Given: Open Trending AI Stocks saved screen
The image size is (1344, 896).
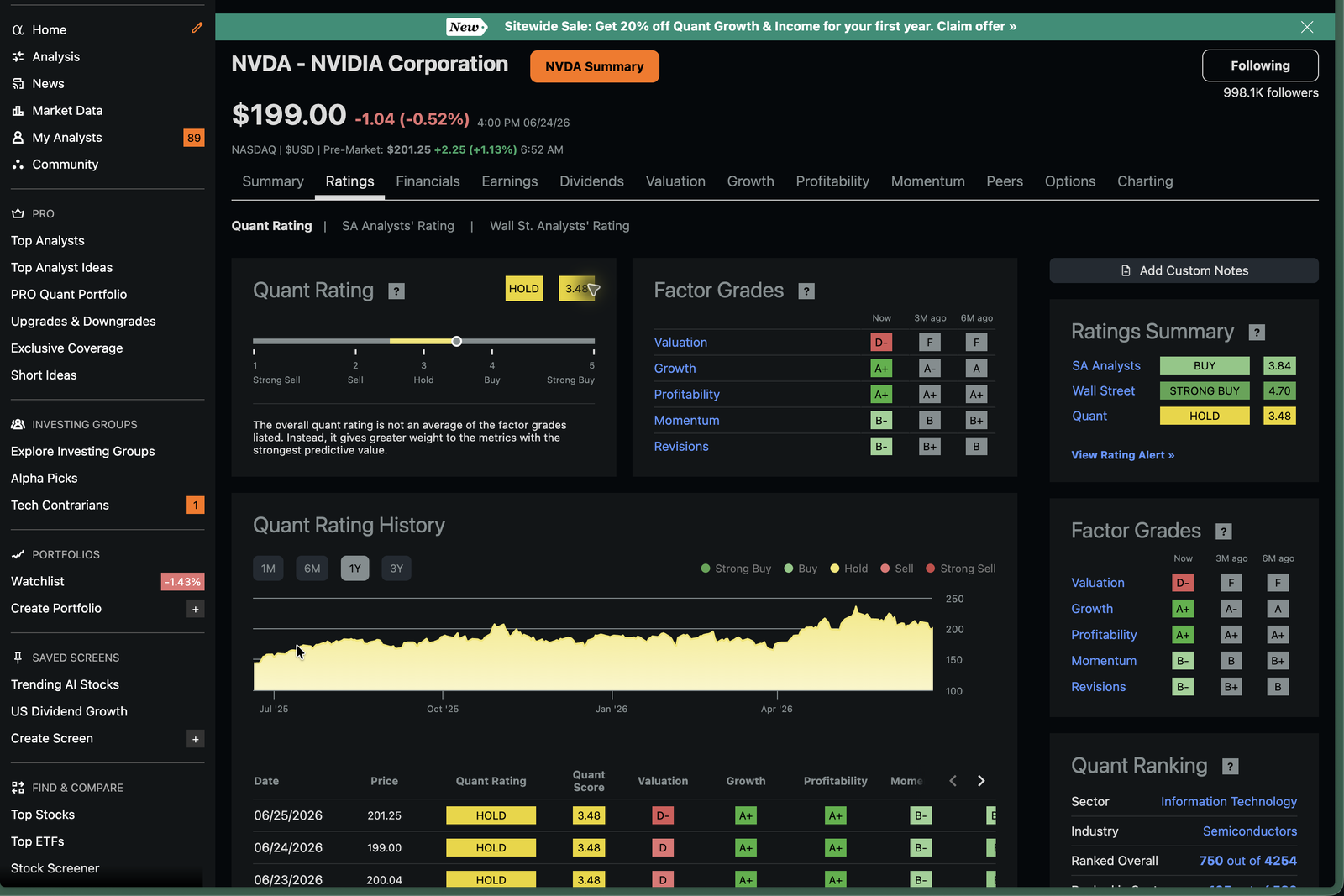Looking at the screenshot, I should (x=65, y=684).
